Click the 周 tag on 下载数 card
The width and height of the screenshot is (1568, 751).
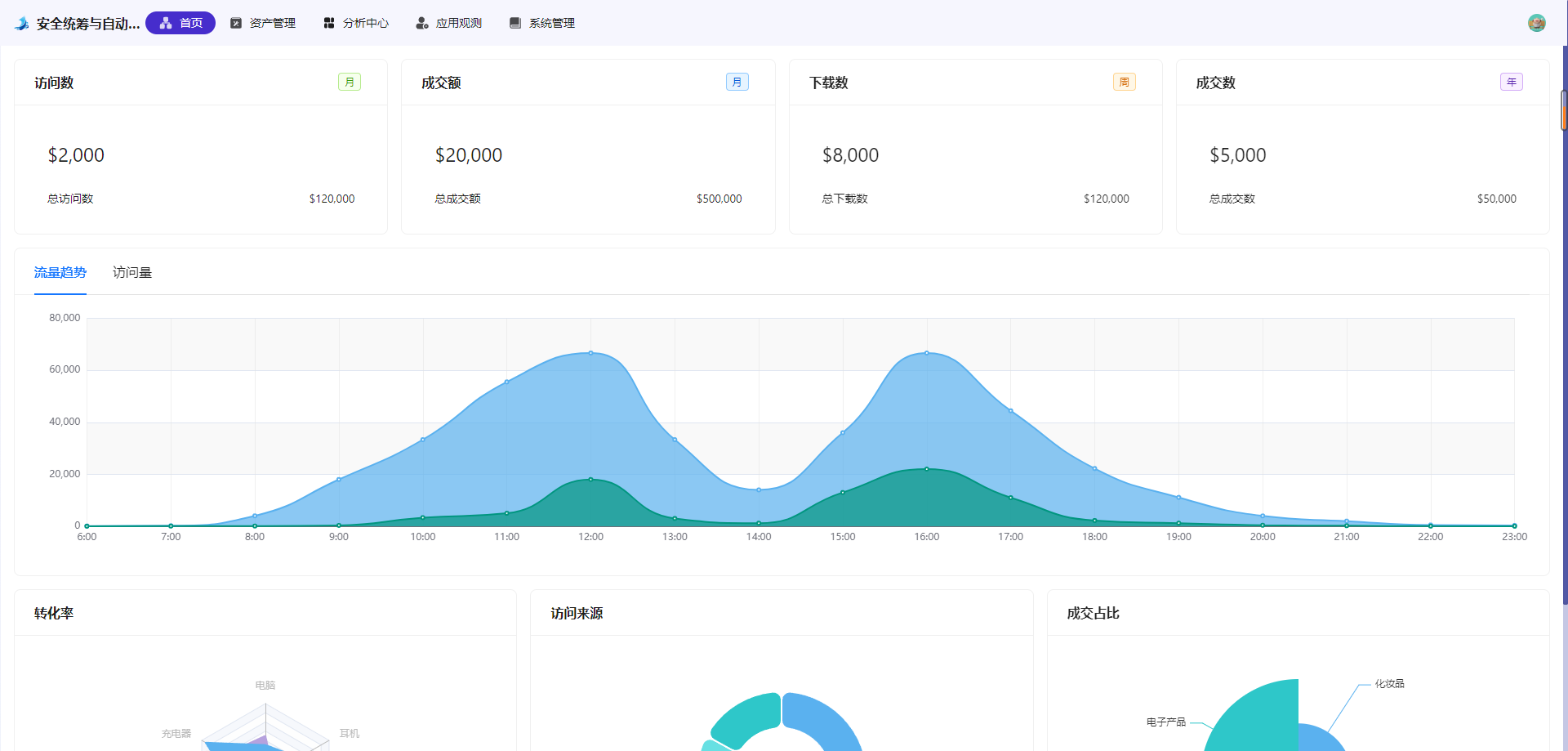1125,82
